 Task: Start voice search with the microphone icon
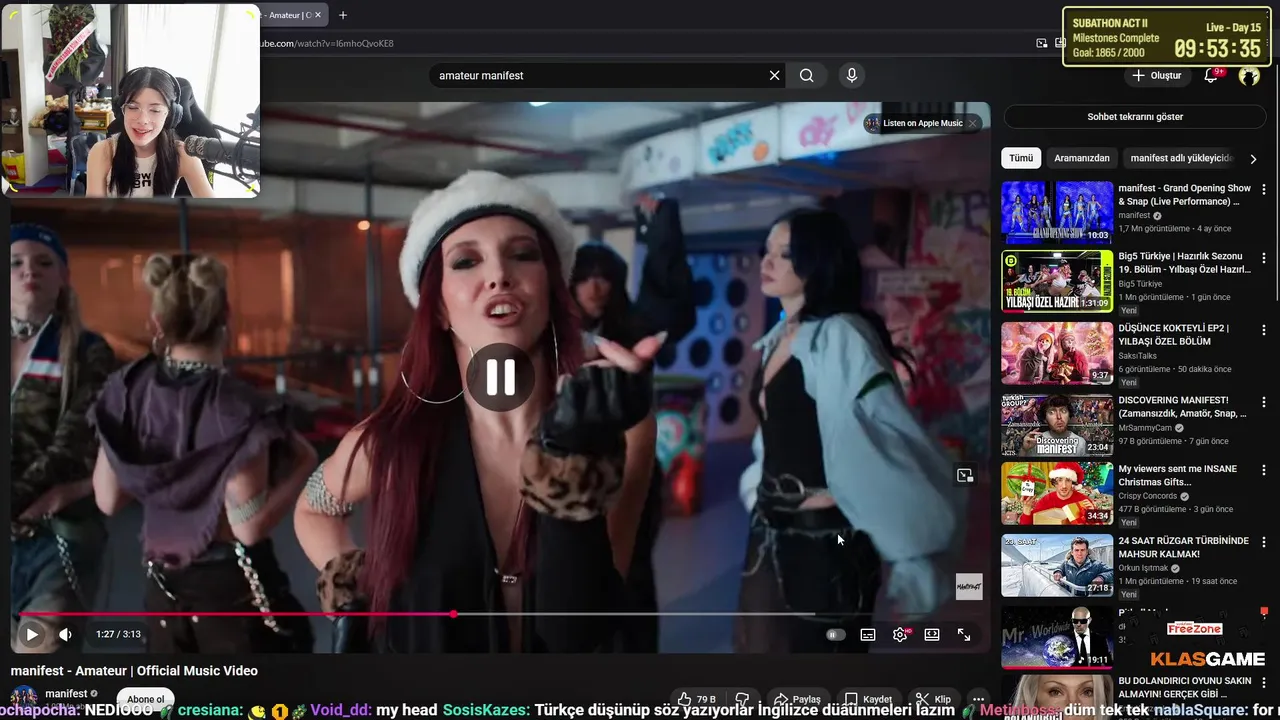(x=851, y=75)
